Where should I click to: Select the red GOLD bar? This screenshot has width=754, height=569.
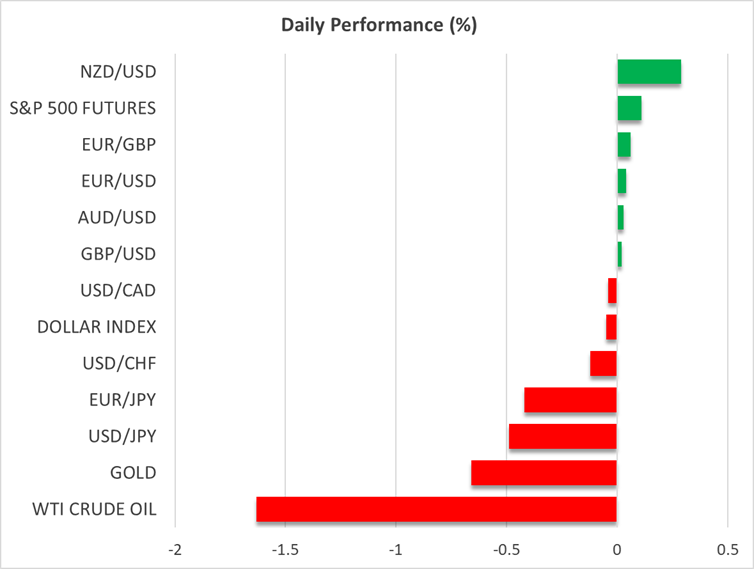pos(543,473)
